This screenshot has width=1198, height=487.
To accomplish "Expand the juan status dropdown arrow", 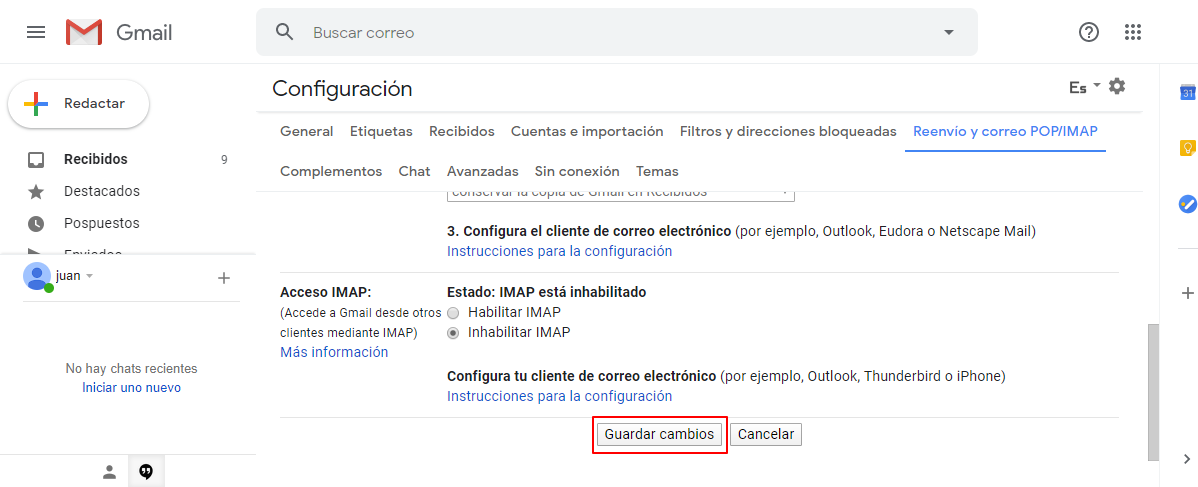I will [89, 276].
